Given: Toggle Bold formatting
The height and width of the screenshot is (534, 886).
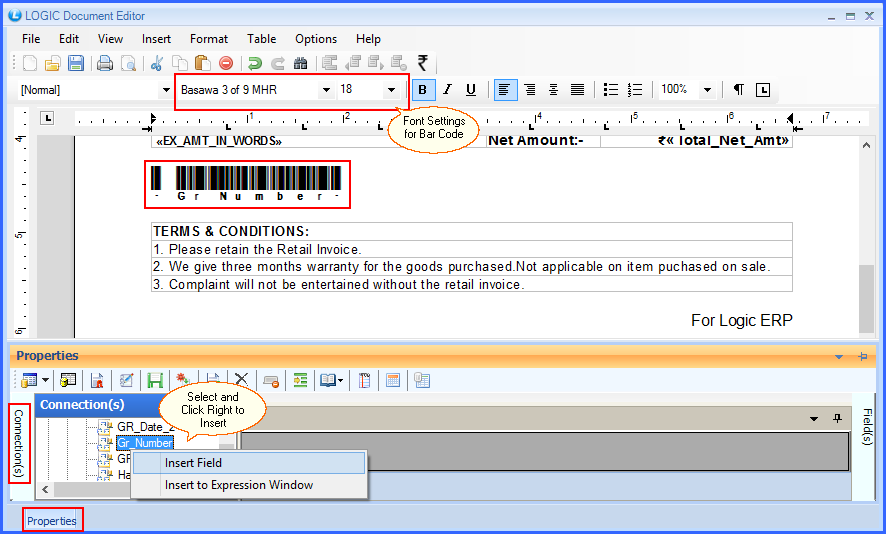Looking at the screenshot, I should (x=423, y=90).
